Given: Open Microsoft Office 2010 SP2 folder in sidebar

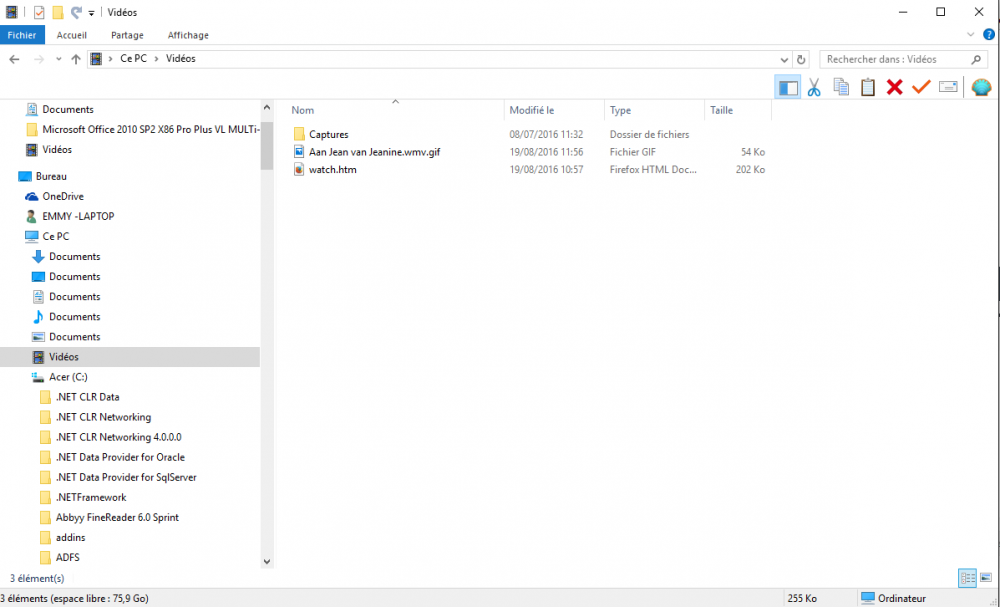Looking at the screenshot, I should [x=151, y=129].
